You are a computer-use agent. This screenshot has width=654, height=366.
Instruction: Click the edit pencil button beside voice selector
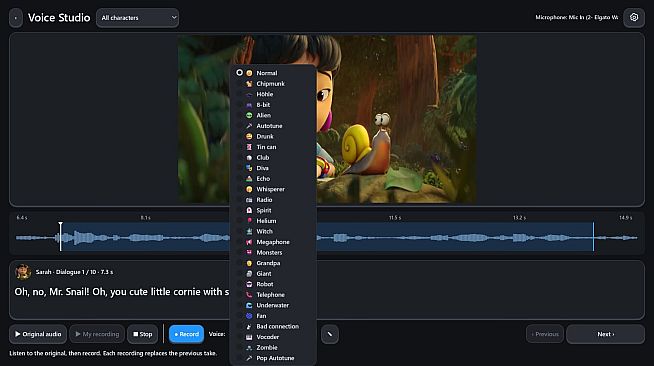(x=330, y=334)
